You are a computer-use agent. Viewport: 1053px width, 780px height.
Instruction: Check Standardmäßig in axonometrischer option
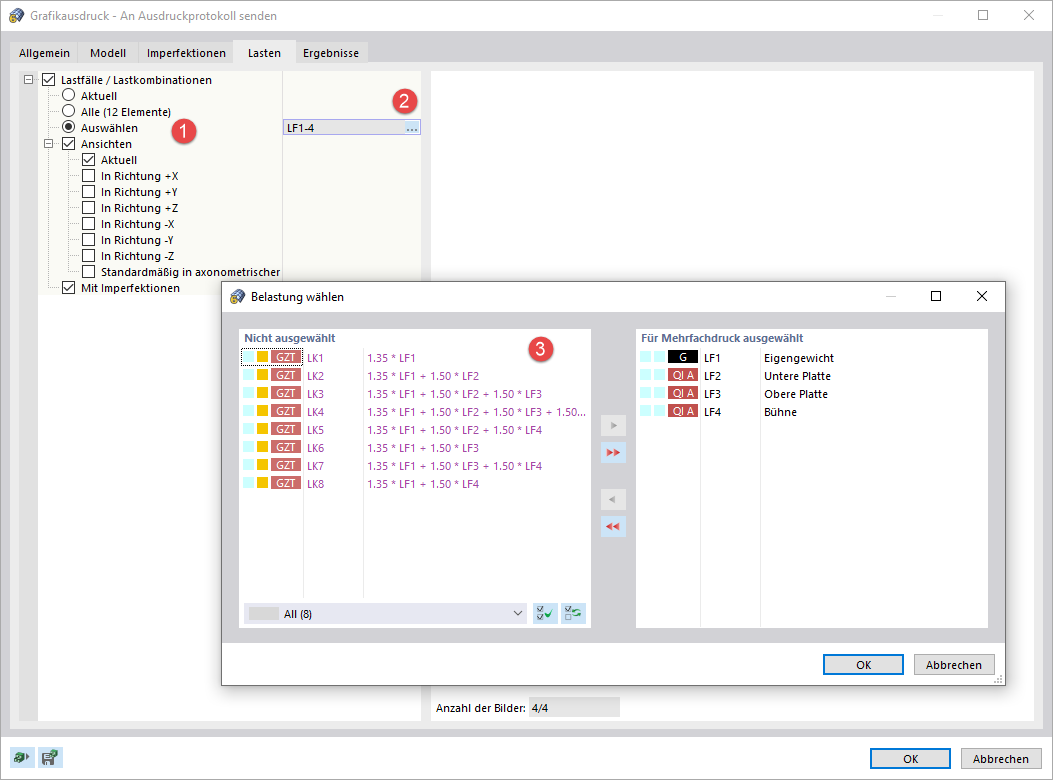[89, 271]
